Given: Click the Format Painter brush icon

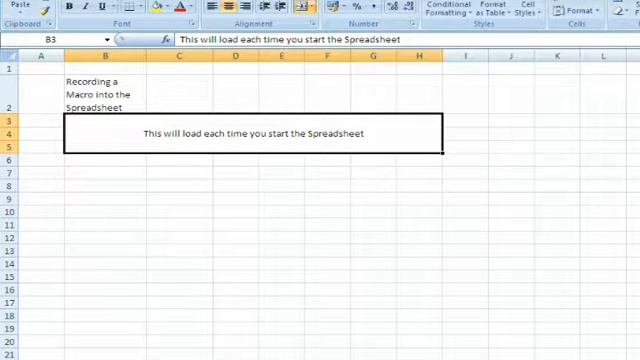Looking at the screenshot, I should [45, 11].
